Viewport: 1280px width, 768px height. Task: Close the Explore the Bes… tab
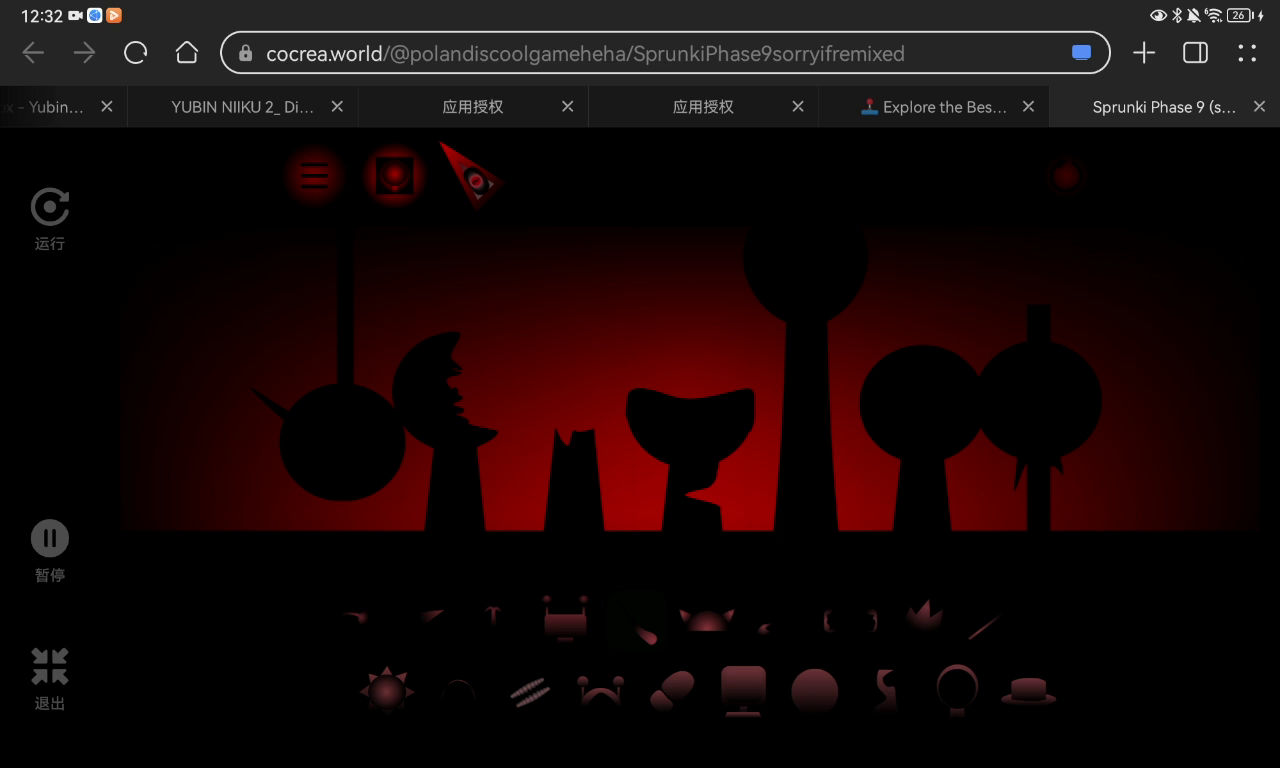pyautogui.click(x=1028, y=107)
